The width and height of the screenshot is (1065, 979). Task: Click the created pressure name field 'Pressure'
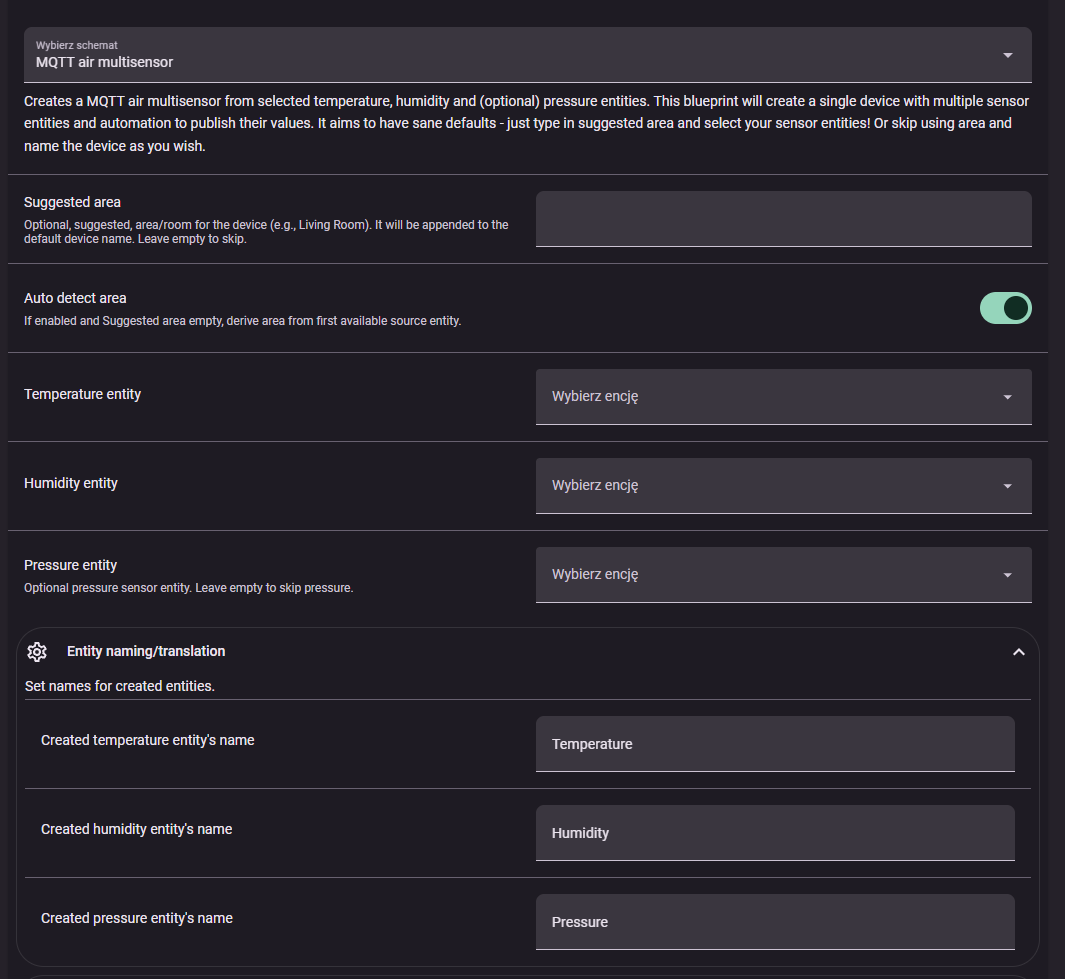[775, 922]
